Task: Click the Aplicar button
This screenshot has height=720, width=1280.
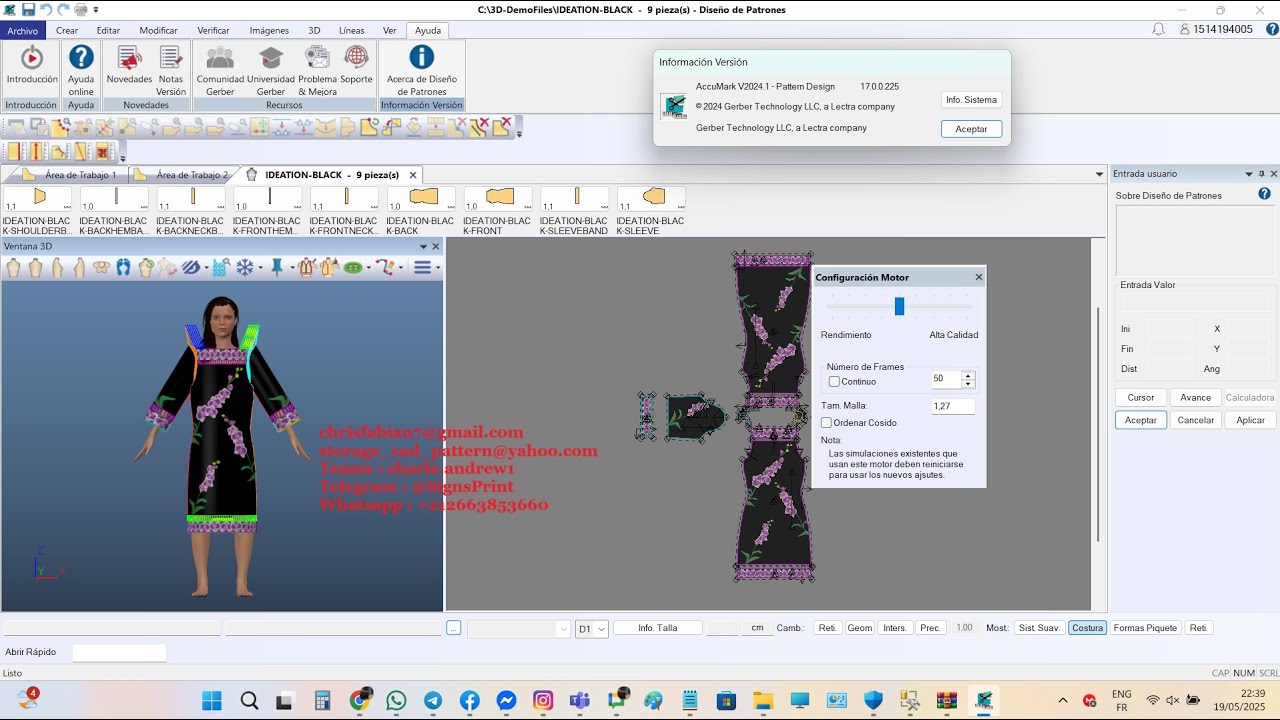Action: (x=1250, y=420)
